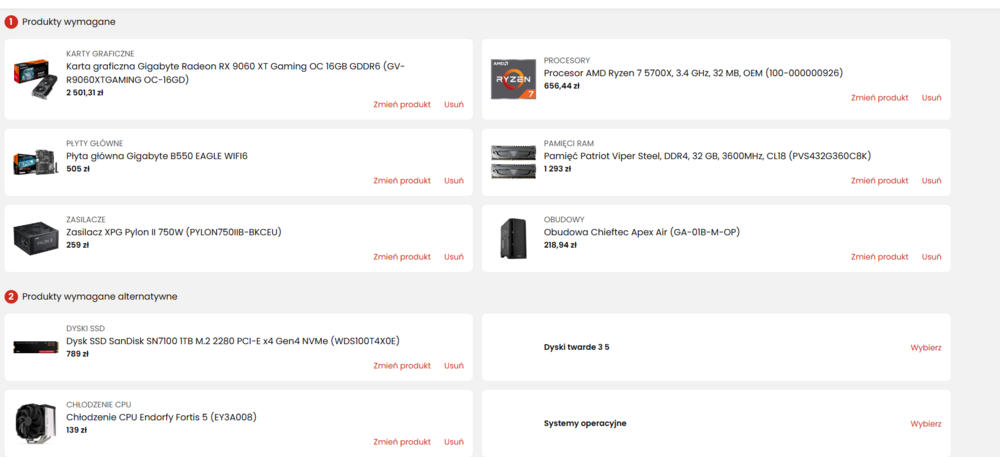The width and height of the screenshot is (1000, 457).
Task: Click 'Usuń' for the graphics card
Action: click(454, 105)
